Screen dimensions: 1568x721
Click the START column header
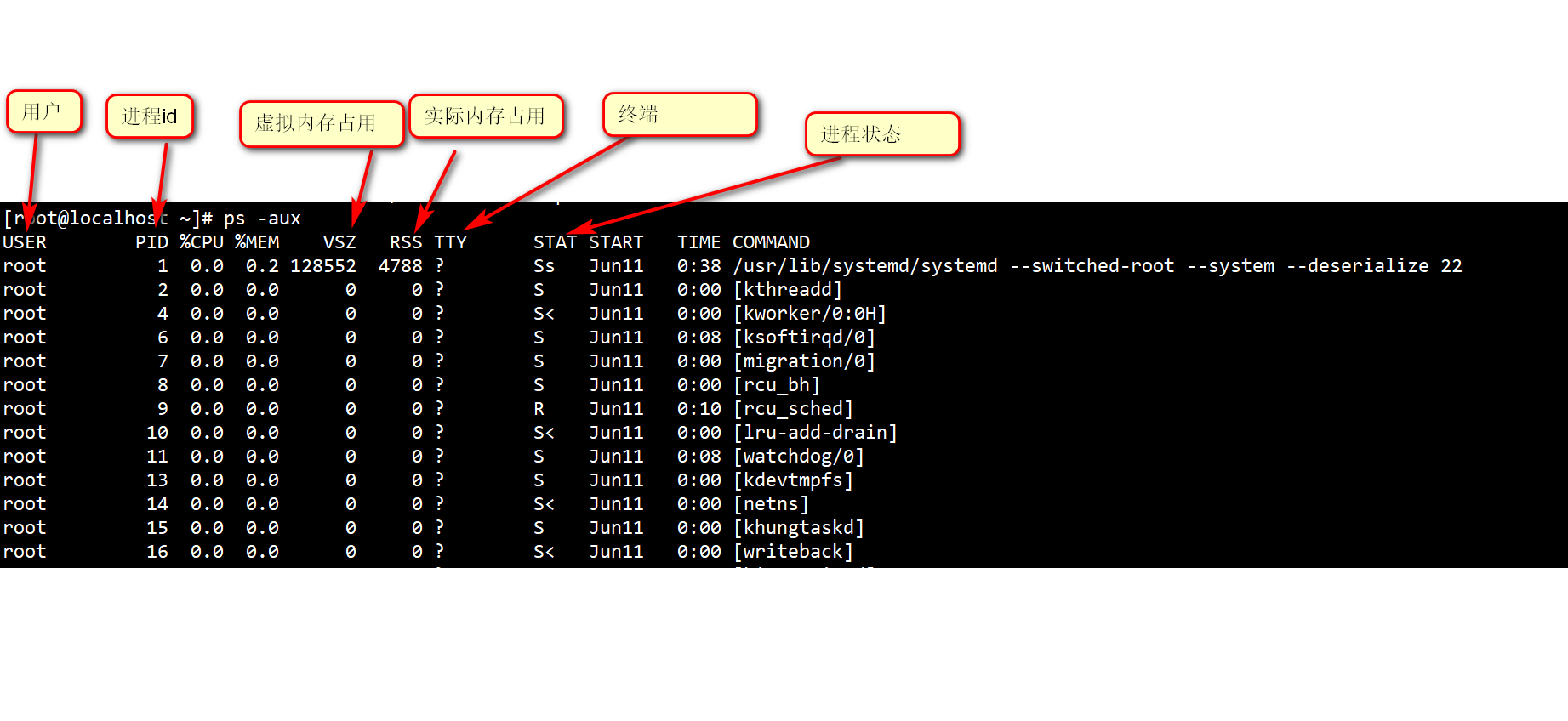tap(616, 242)
